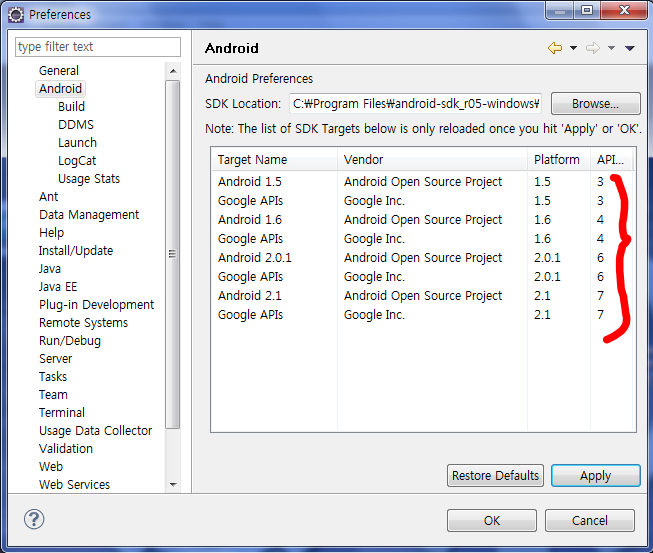Viewport: 653px width, 553px height.
Task: Click the SDK Location path field
Action: 415,103
